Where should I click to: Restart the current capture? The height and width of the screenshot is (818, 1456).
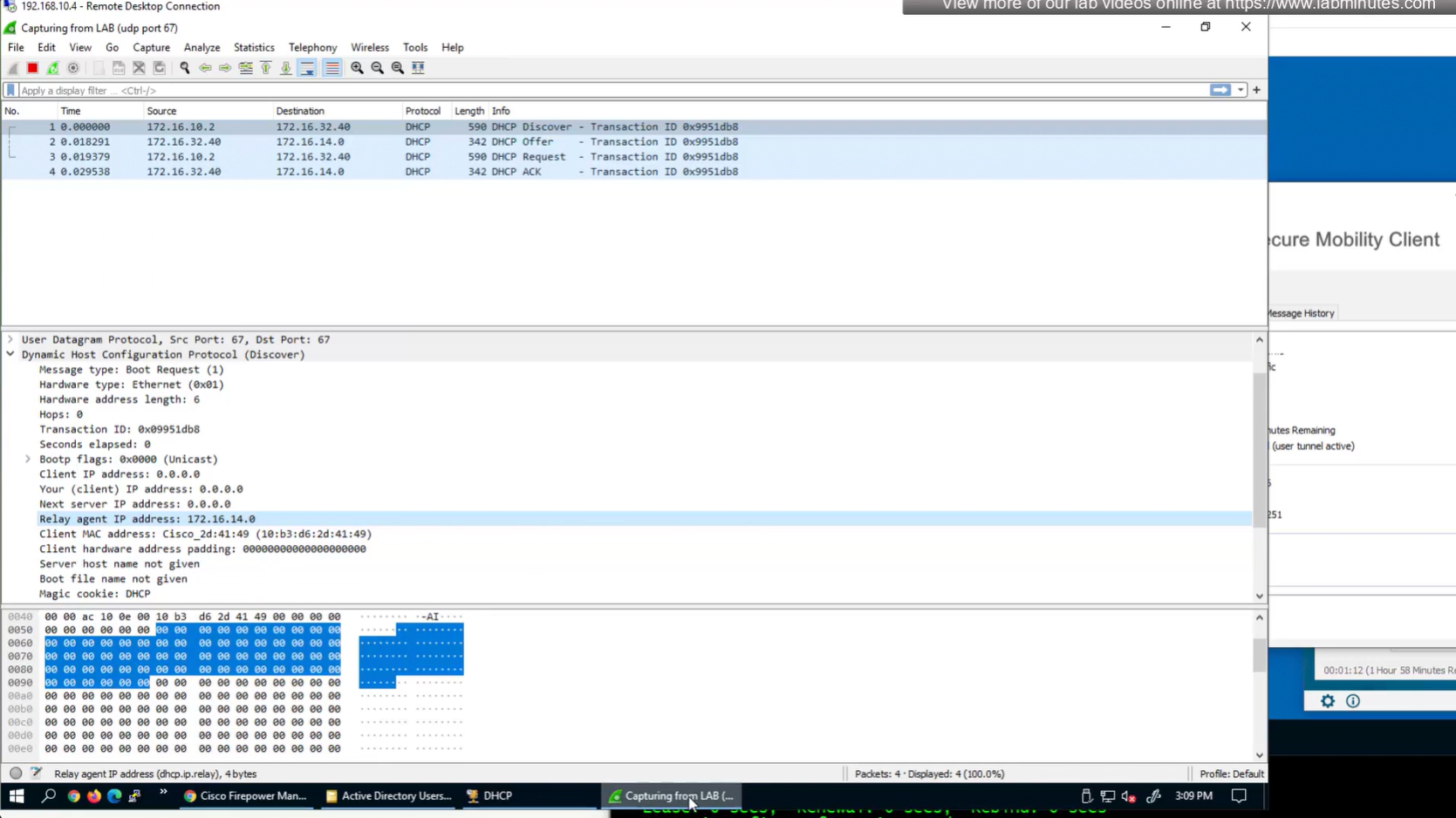(x=53, y=68)
